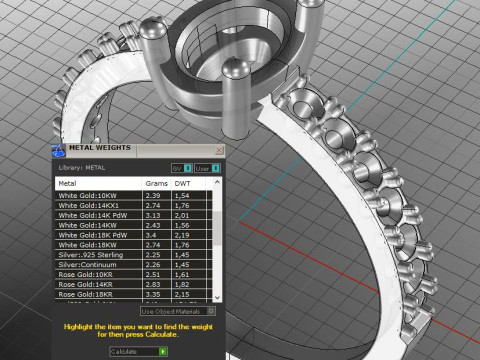Screen dimensions: 480x360
Task: Click the scroll up arrow of metal list
Action: (217, 182)
